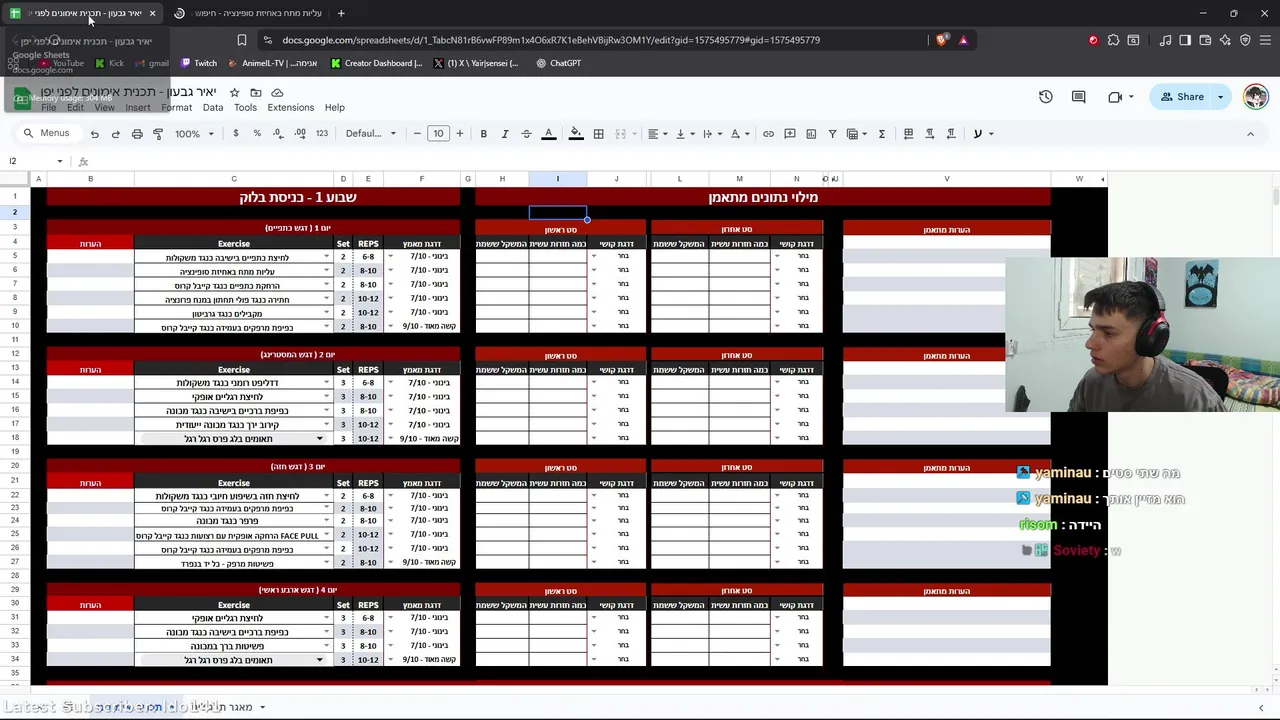Undo the last action in toolbar
This screenshot has height=720, width=1280.
pyautogui.click(x=94, y=134)
